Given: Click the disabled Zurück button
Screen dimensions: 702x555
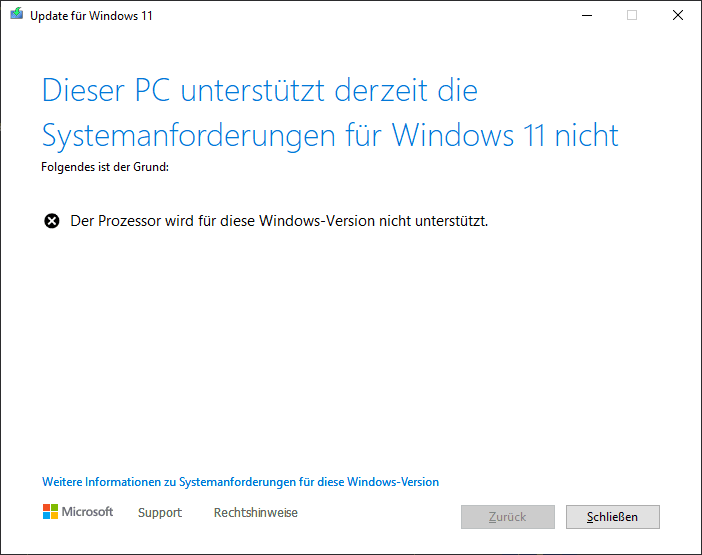Looking at the screenshot, I should [x=508, y=517].
